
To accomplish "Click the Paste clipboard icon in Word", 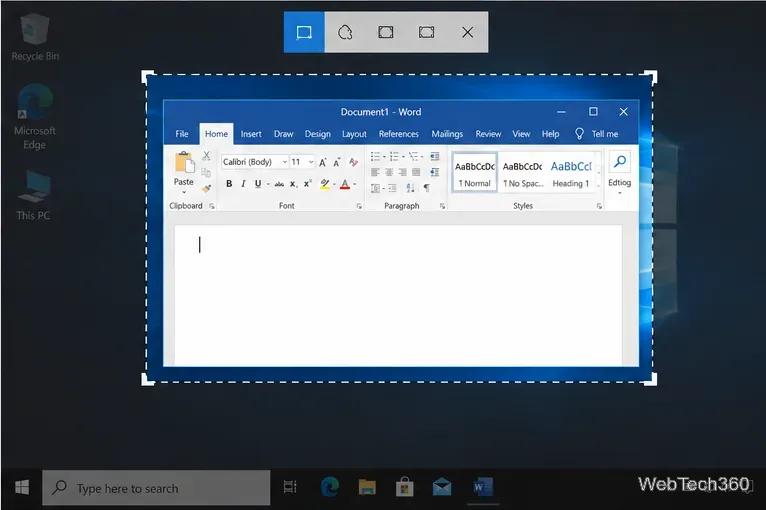I will pos(184,163).
